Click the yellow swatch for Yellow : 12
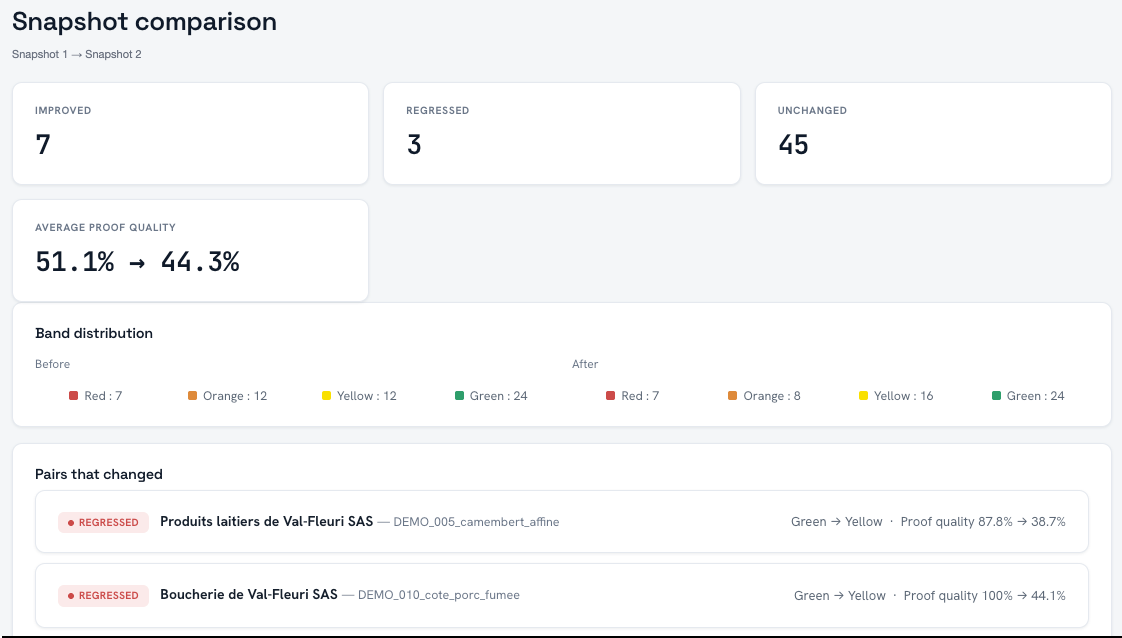The height and width of the screenshot is (638, 1122). click(326, 396)
